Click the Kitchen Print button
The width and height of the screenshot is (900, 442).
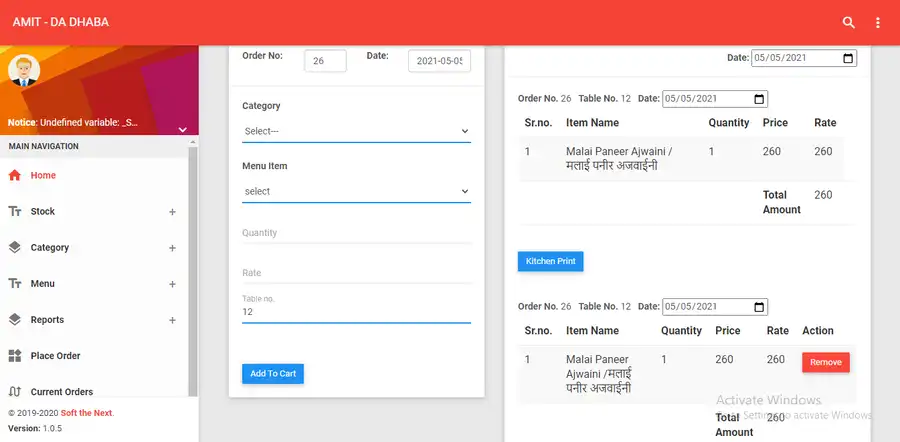(550, 261)
